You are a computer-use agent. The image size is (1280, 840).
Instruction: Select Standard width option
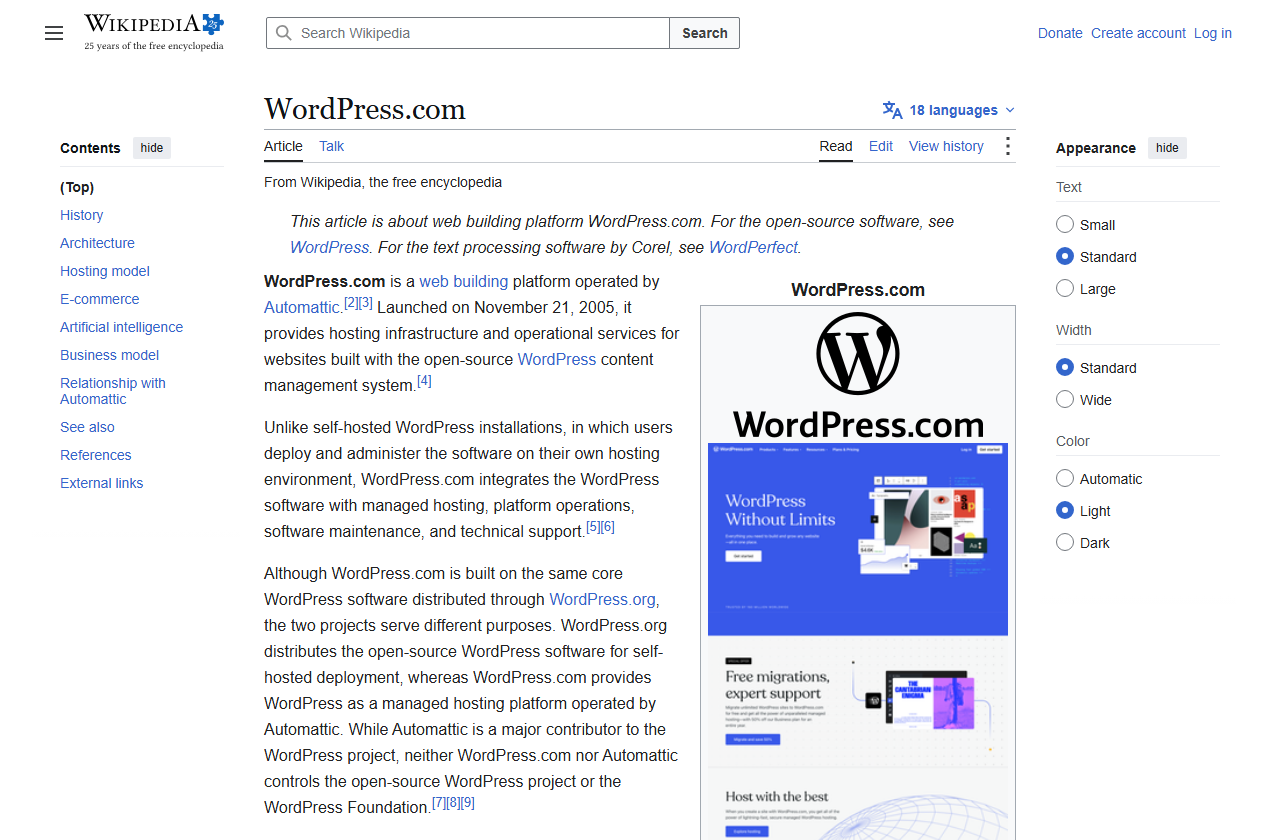click(1065, 368)
